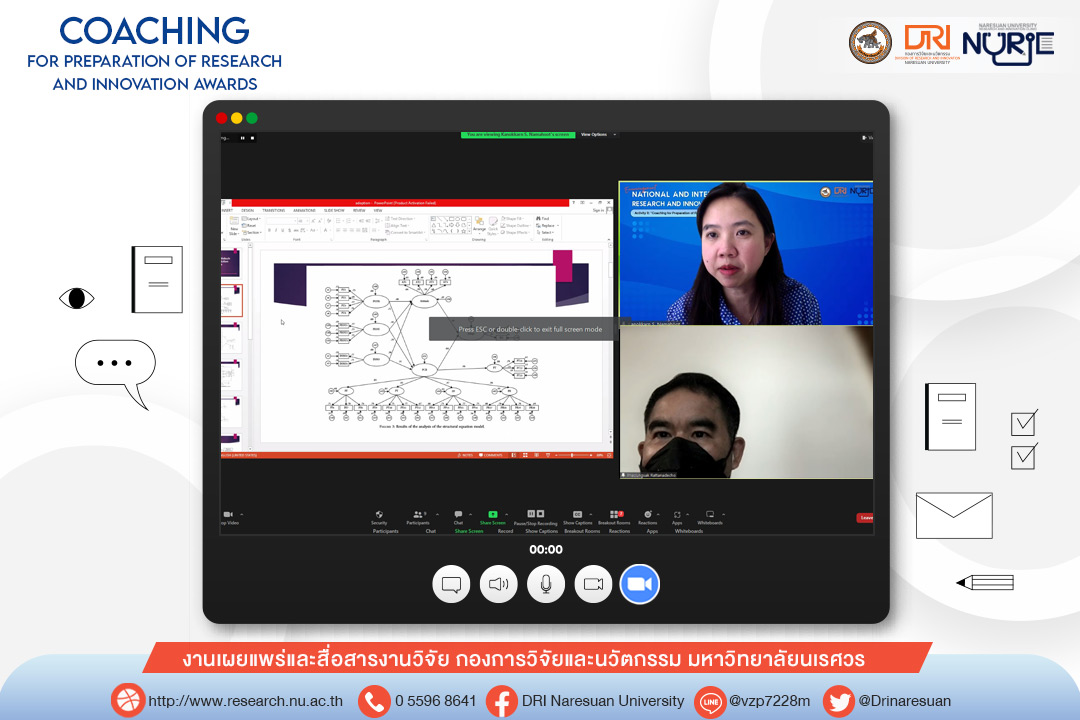Viewport: 1080px width, 720px height.
Task: Click the green screen-sharing notification banner
Action: pyautogui.click(x=518, y=134)
